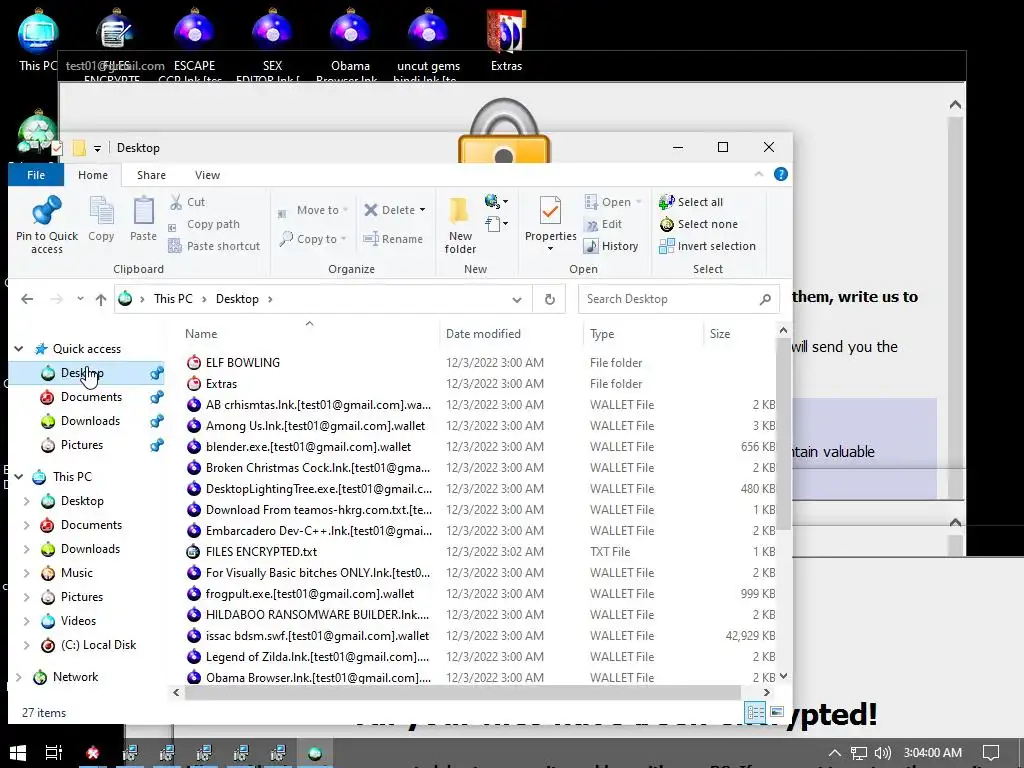
Task: Click the Rename icon in Organize
Action: click(x=371, y=238)
